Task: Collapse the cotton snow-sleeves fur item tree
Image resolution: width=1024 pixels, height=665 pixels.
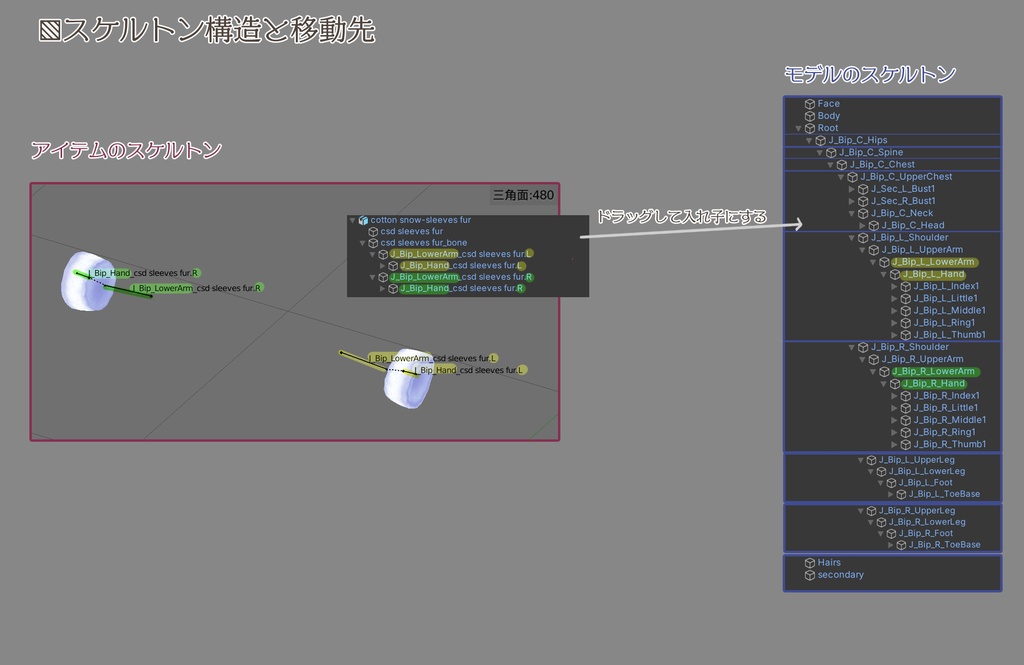Action: [353, 220]
